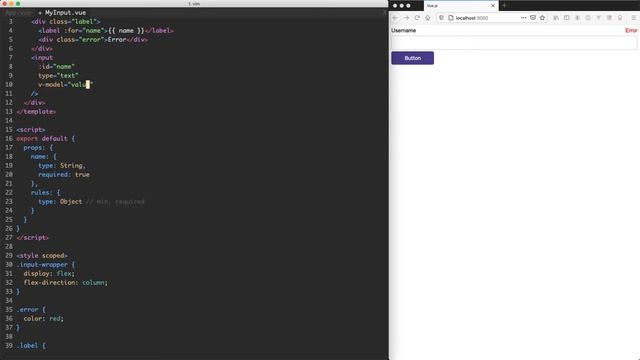640x360 pixels.
Task: Close the Vue.js browser tab
Action: point(493,6)
